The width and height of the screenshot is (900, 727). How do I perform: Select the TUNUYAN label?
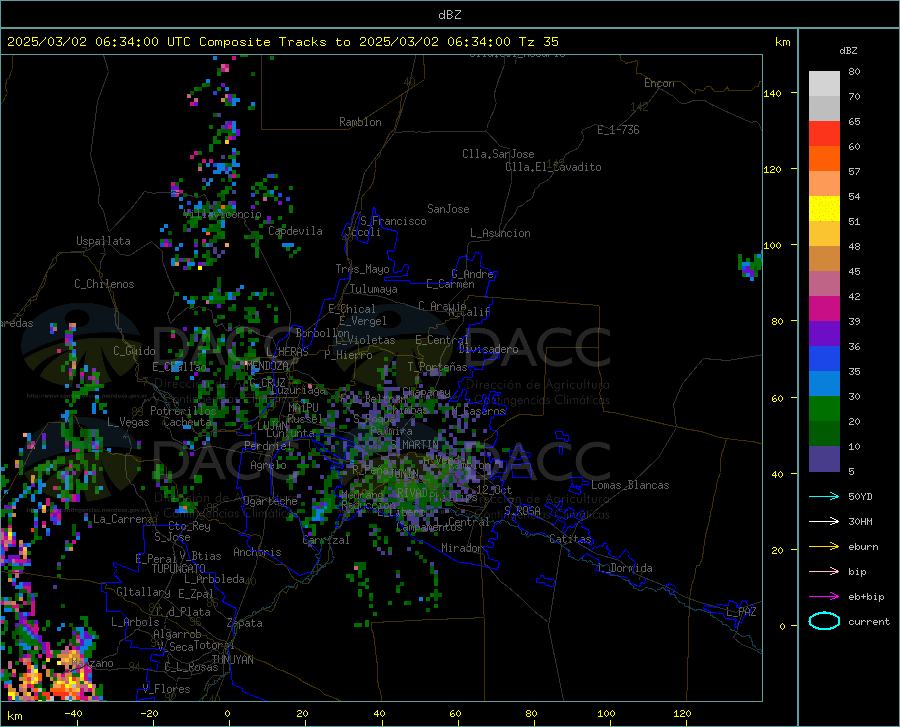232,660
